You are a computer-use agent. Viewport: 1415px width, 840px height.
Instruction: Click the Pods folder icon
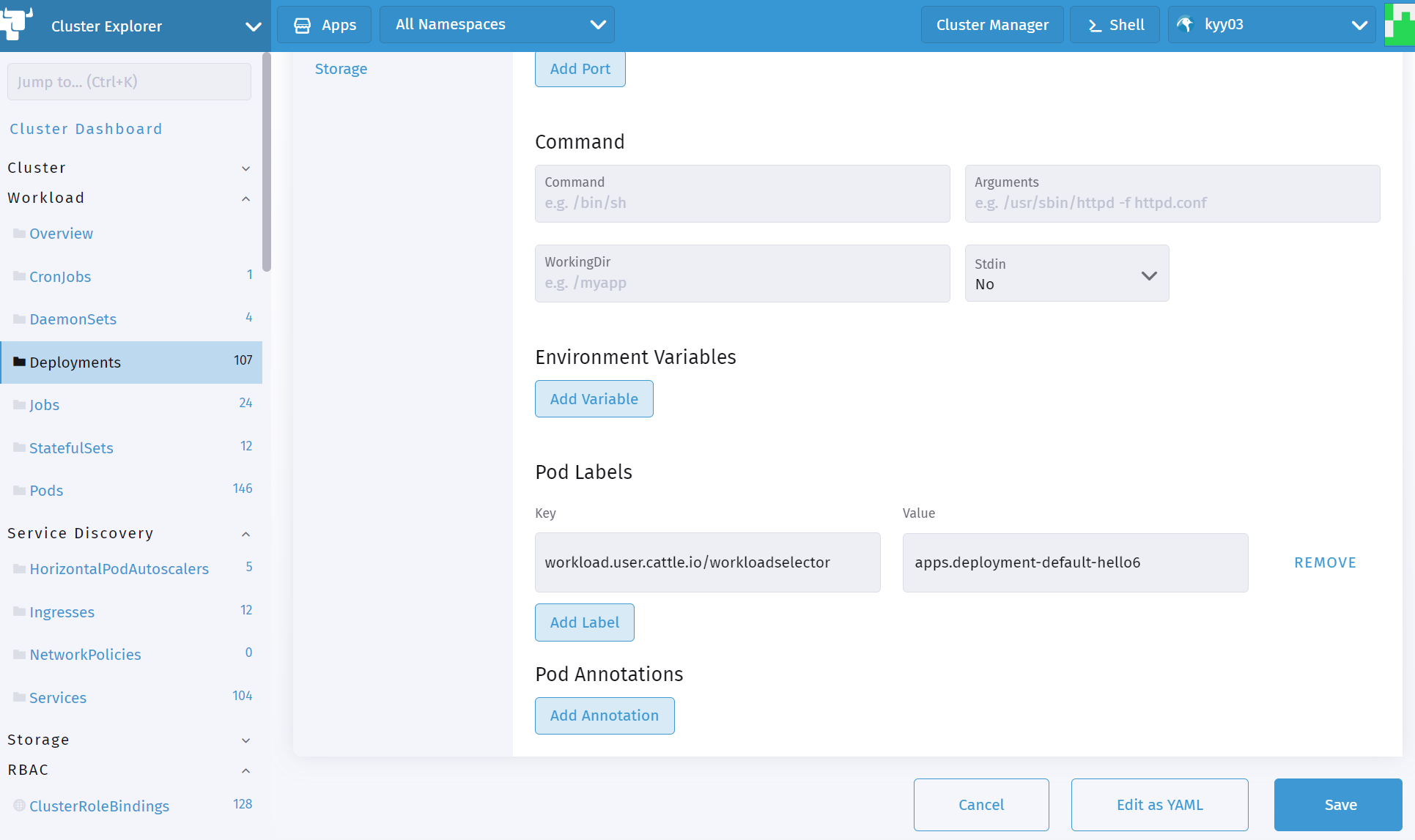click(20, 491)
